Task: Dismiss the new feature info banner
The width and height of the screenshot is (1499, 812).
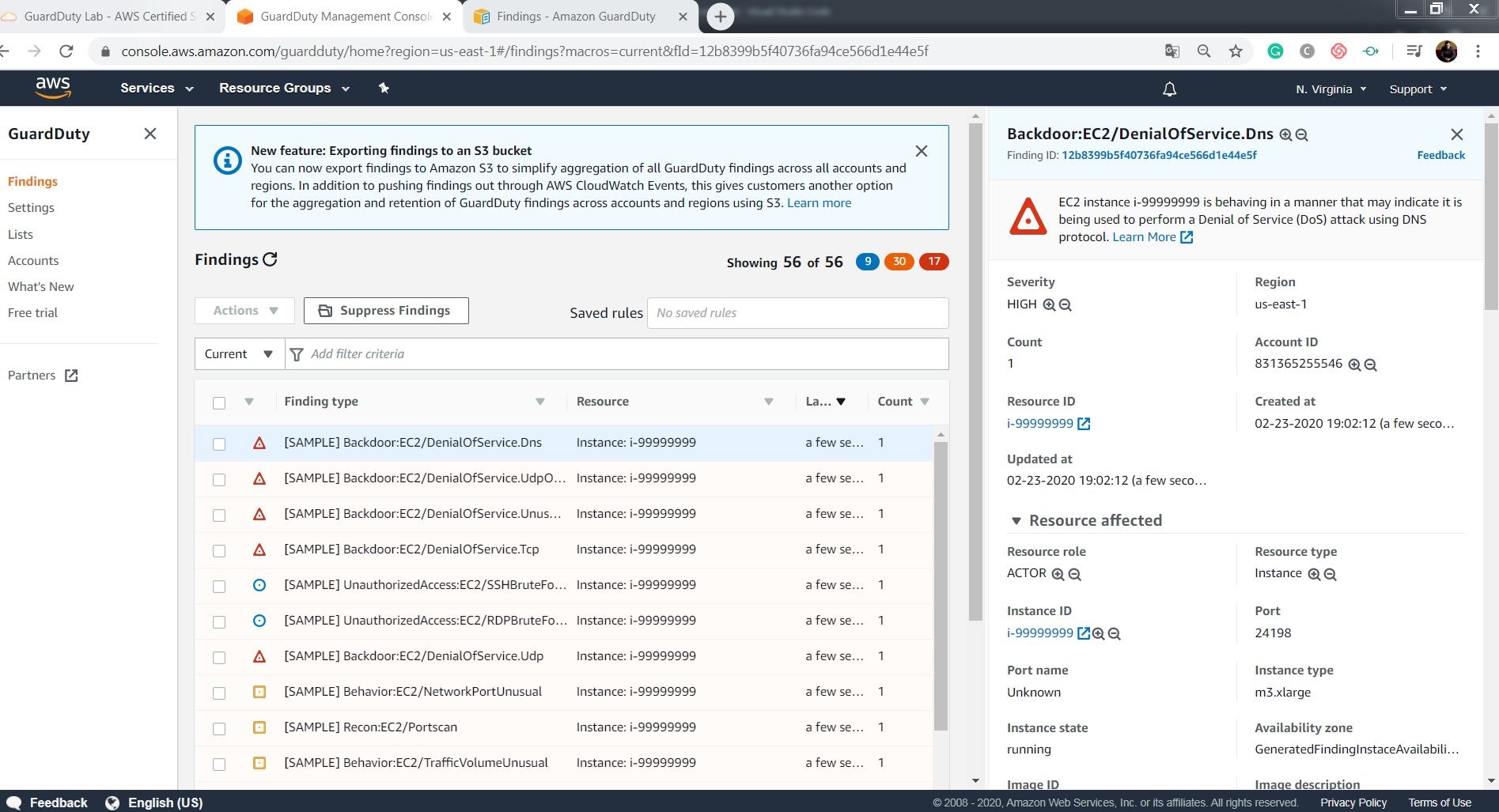Action: click(921, 151)
